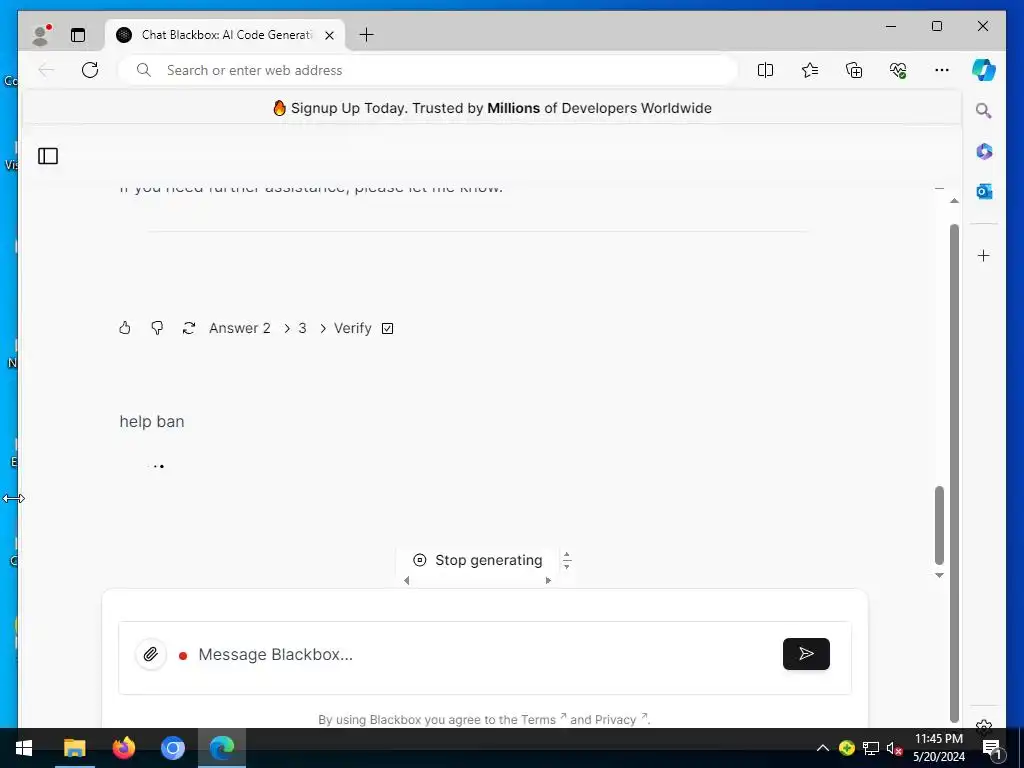Open the Outlook sidebar icon
Image resolution: width=1024 pixels, height=768 pixels.
tap(984, 191)
